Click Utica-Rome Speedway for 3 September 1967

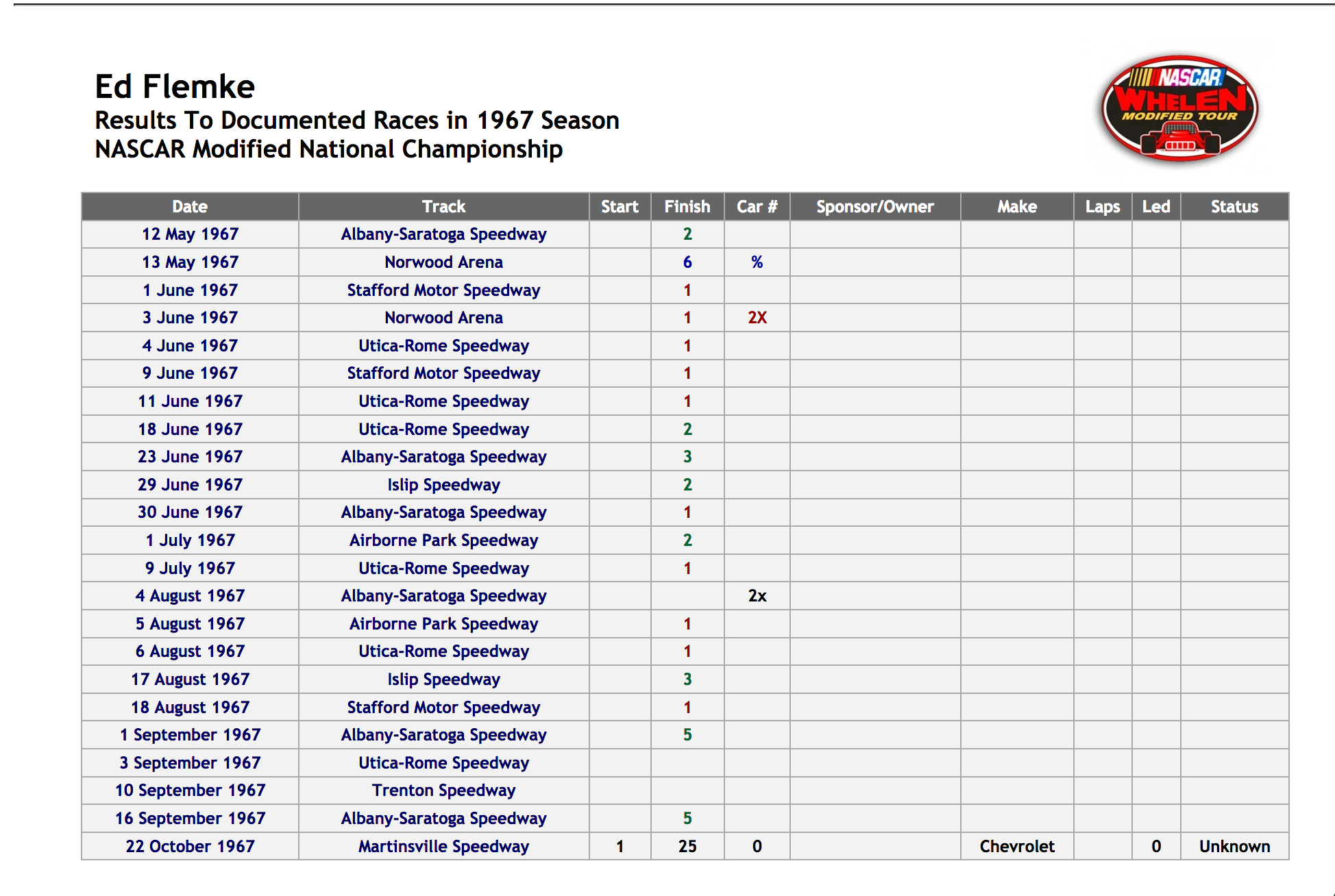point(443,763)
